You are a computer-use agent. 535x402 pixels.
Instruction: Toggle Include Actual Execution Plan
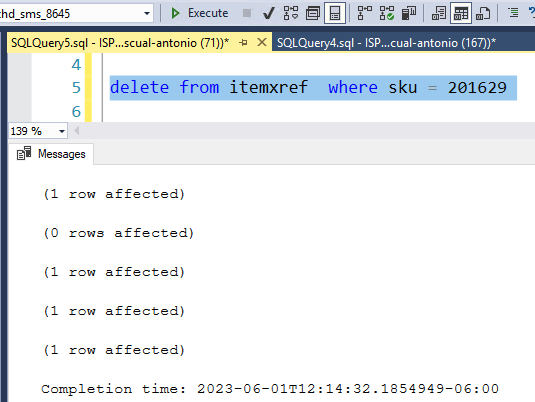[365, 13]
